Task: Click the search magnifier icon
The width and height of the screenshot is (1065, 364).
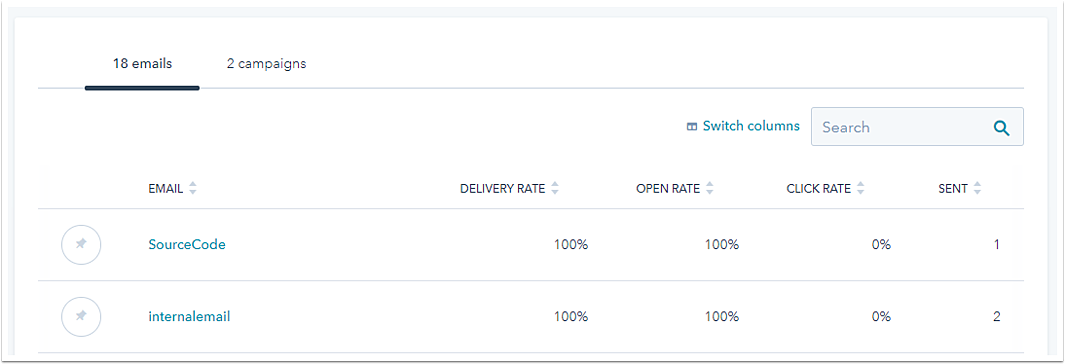Action: [x=1001, y=127]
